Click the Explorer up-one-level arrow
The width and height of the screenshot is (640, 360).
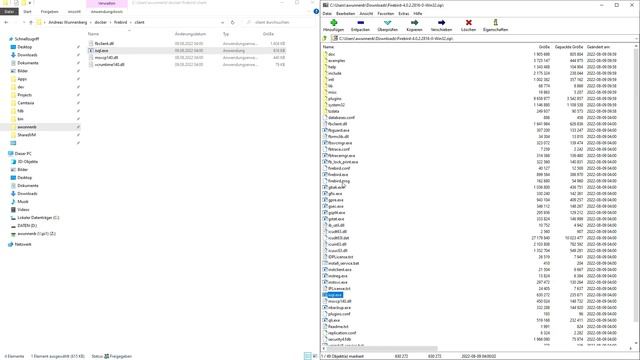[x=31, y=22]
